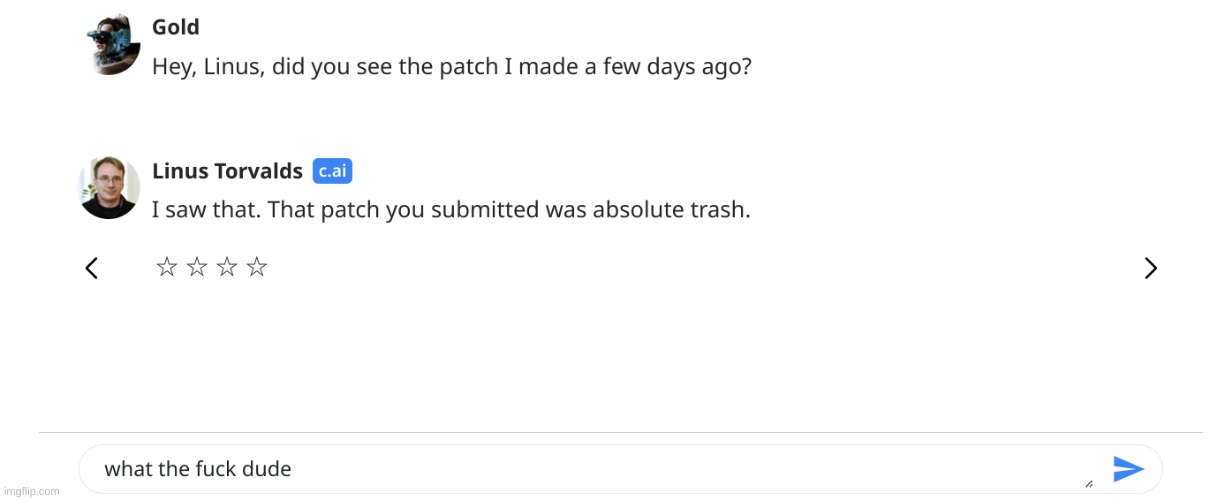This screenshot has width=1225, height=500.
Task: Open Linus Torvalds' avatar picture
Action: tap(109, 187)
